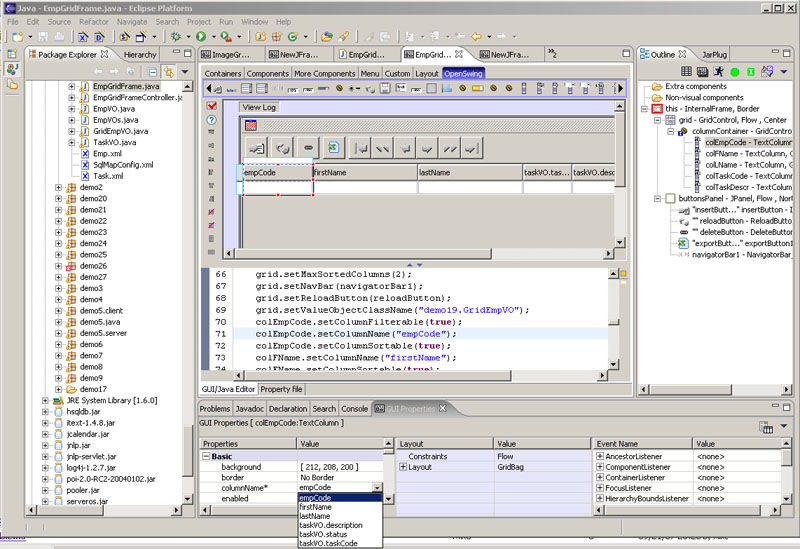Click Link with Editor icon in Package Explorer
800x549 pixels.
coord(169,73)
